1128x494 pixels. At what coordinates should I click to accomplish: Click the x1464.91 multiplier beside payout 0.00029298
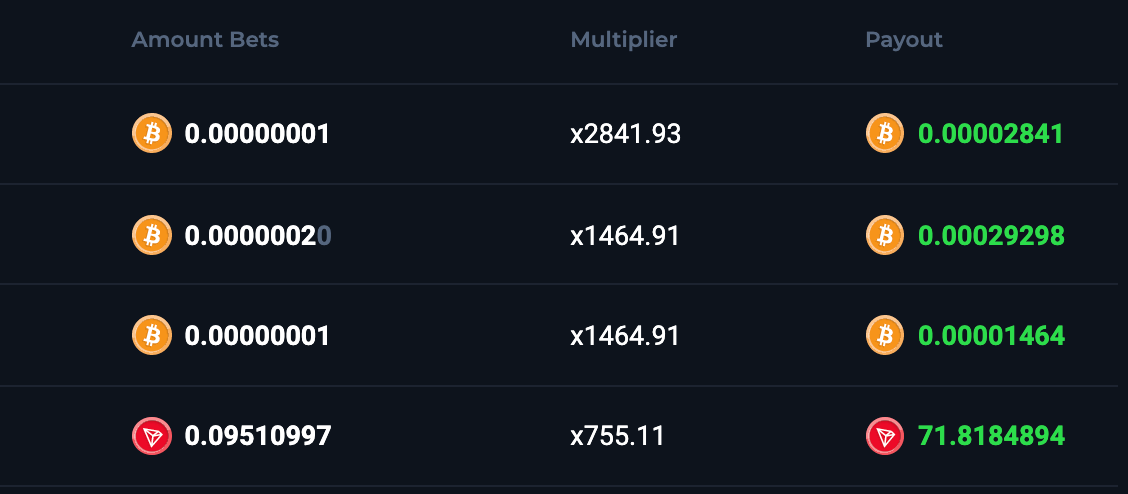[x=625, y=236]
